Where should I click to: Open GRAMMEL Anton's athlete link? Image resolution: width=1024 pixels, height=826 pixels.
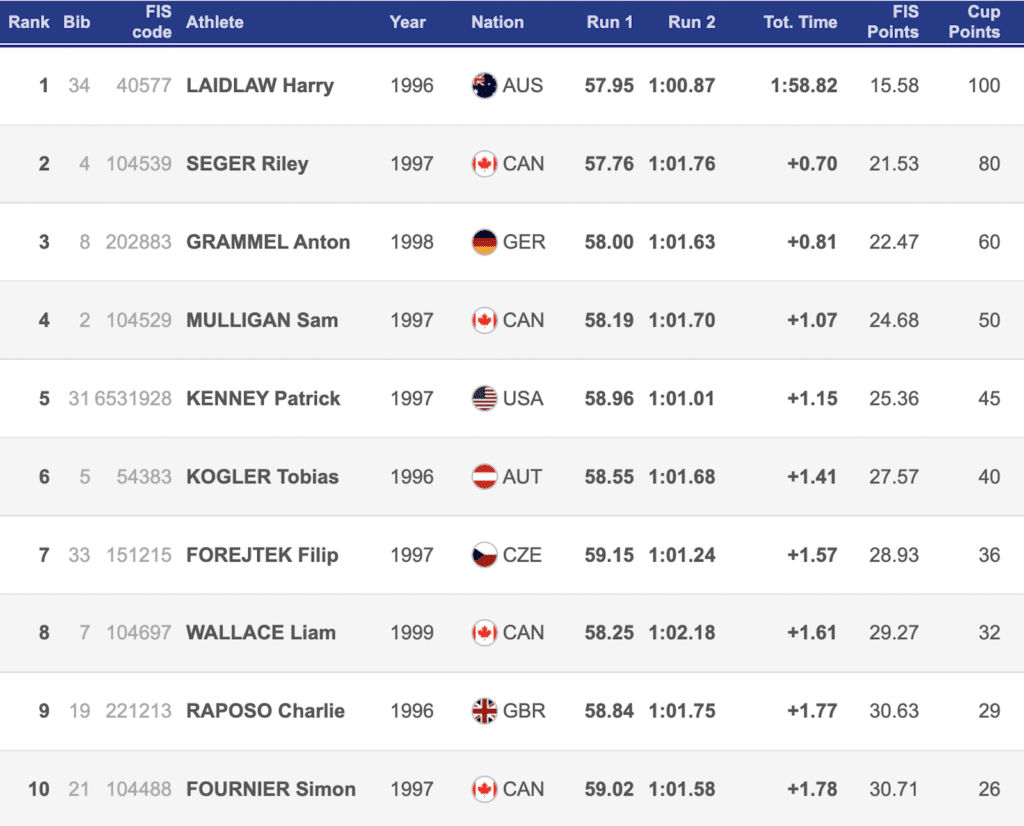coord(268,242)
